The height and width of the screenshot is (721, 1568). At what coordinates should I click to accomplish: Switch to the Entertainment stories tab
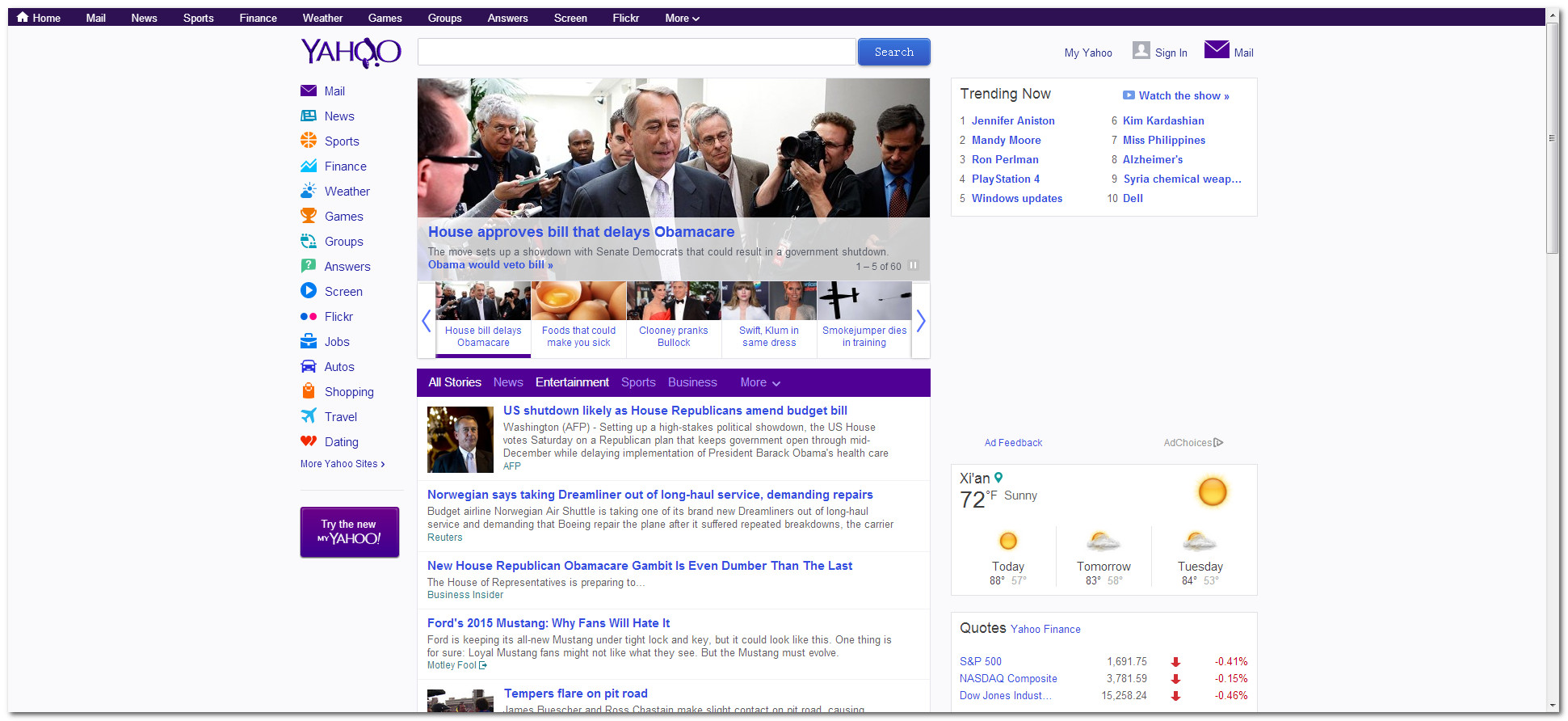572,382
